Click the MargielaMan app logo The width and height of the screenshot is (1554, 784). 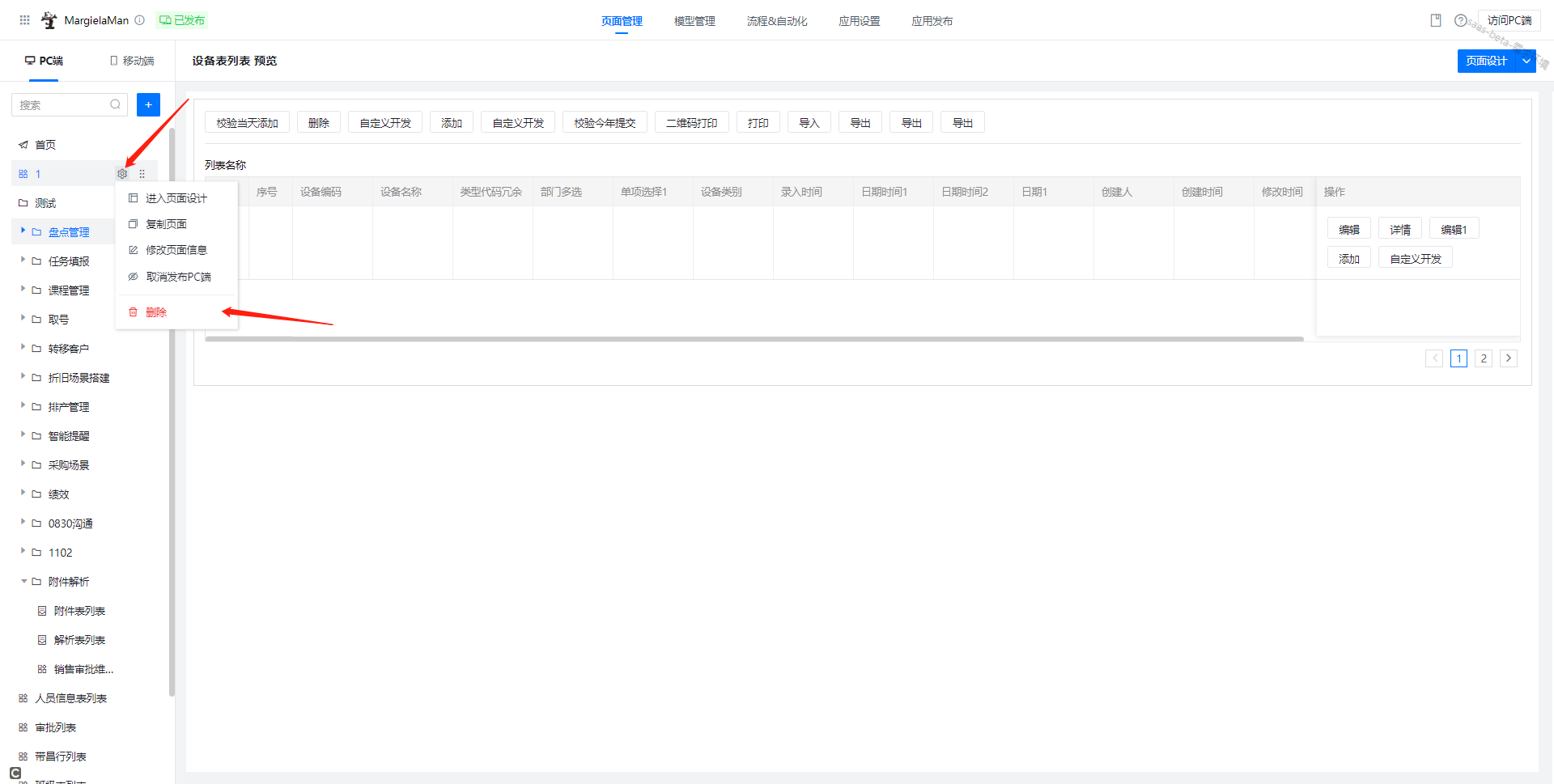pyautogui.click(x=49, y=20)
